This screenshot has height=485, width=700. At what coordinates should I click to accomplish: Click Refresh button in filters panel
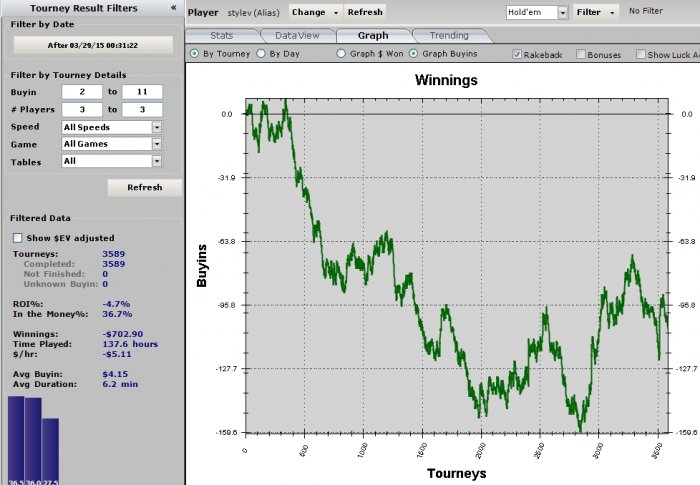[145, 188]
